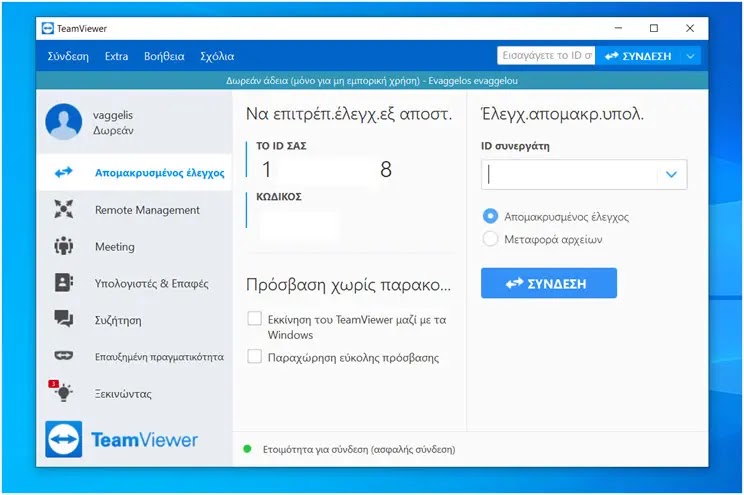Open the Σχόλια menu
Image resolution: width=744 pixels, height=495 pixels.
[217, 56]
